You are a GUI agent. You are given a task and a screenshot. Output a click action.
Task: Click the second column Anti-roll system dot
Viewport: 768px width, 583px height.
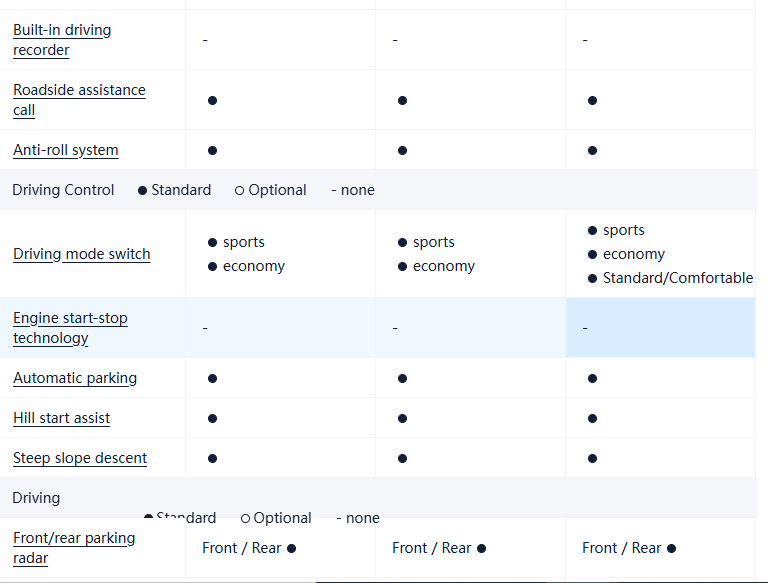(x=402, y=150)
